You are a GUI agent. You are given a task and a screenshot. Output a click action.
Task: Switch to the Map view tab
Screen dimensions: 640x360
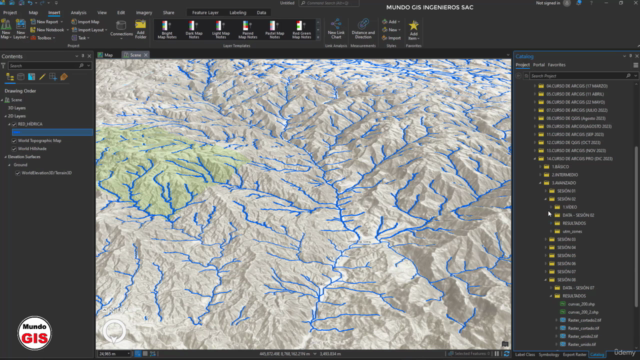(x=106, y=55)
